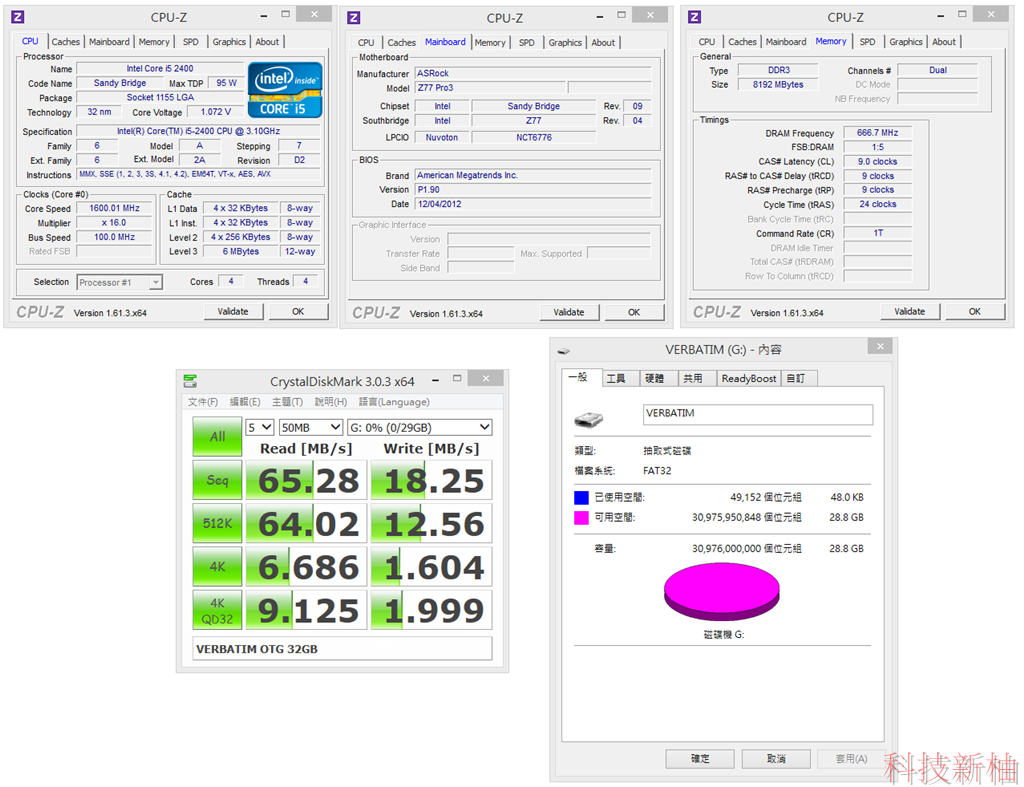1024x787 pixels.
Task: Open SPD tab in first CPU-Z window
Action: coord(191,42)
